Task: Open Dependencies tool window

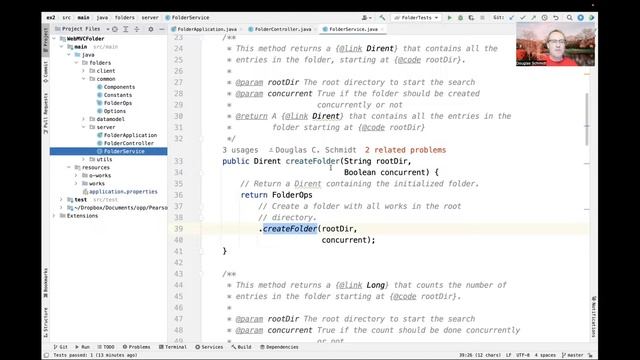Action: (x=279, y=347)
